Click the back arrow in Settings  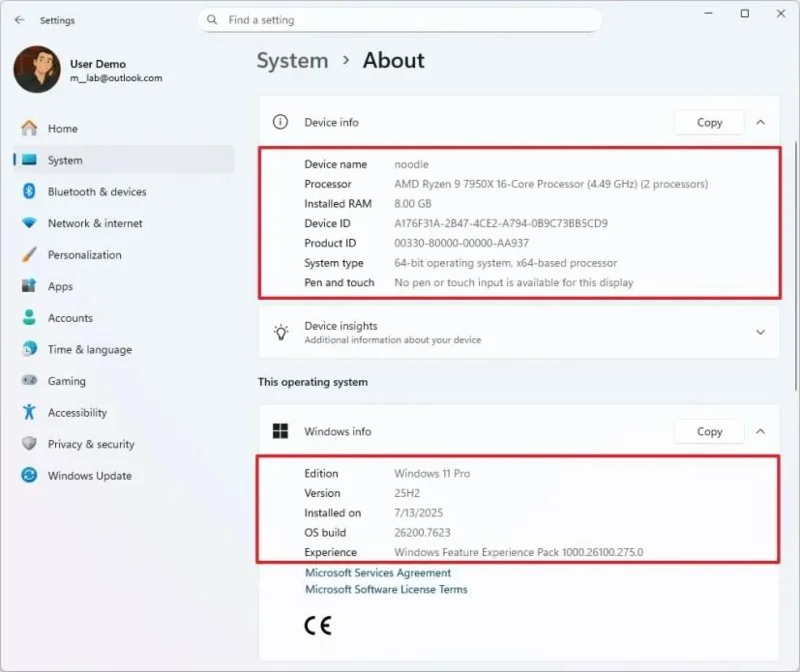point(19,20)
